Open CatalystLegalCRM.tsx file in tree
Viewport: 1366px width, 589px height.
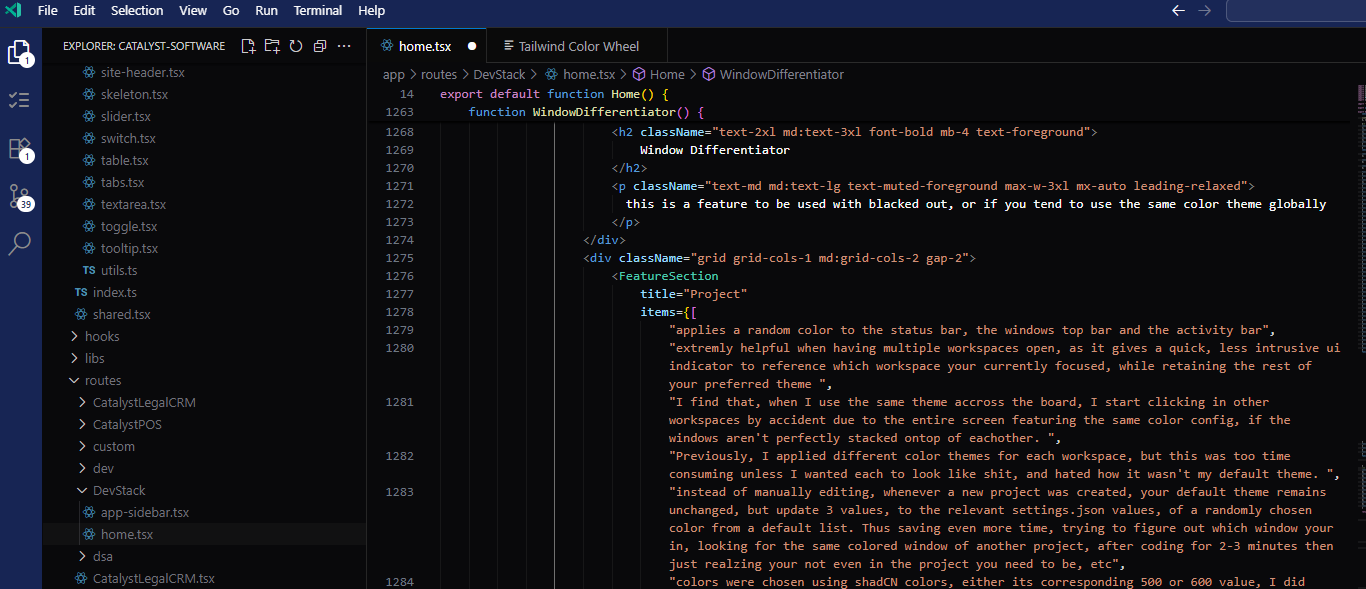pos(153,578)
